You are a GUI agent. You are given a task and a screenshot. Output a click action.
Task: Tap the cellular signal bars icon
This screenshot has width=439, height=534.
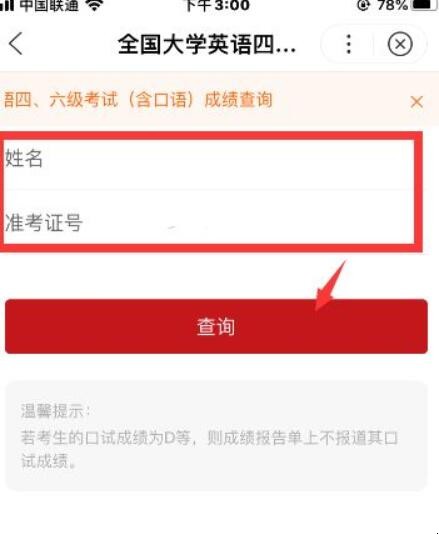[7, 4]
